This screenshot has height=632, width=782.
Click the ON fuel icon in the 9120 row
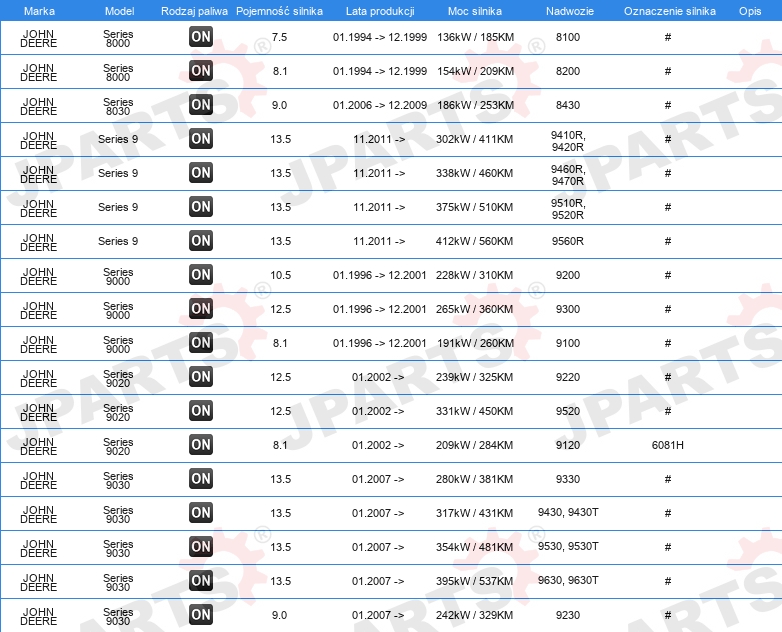click(201, 444)
